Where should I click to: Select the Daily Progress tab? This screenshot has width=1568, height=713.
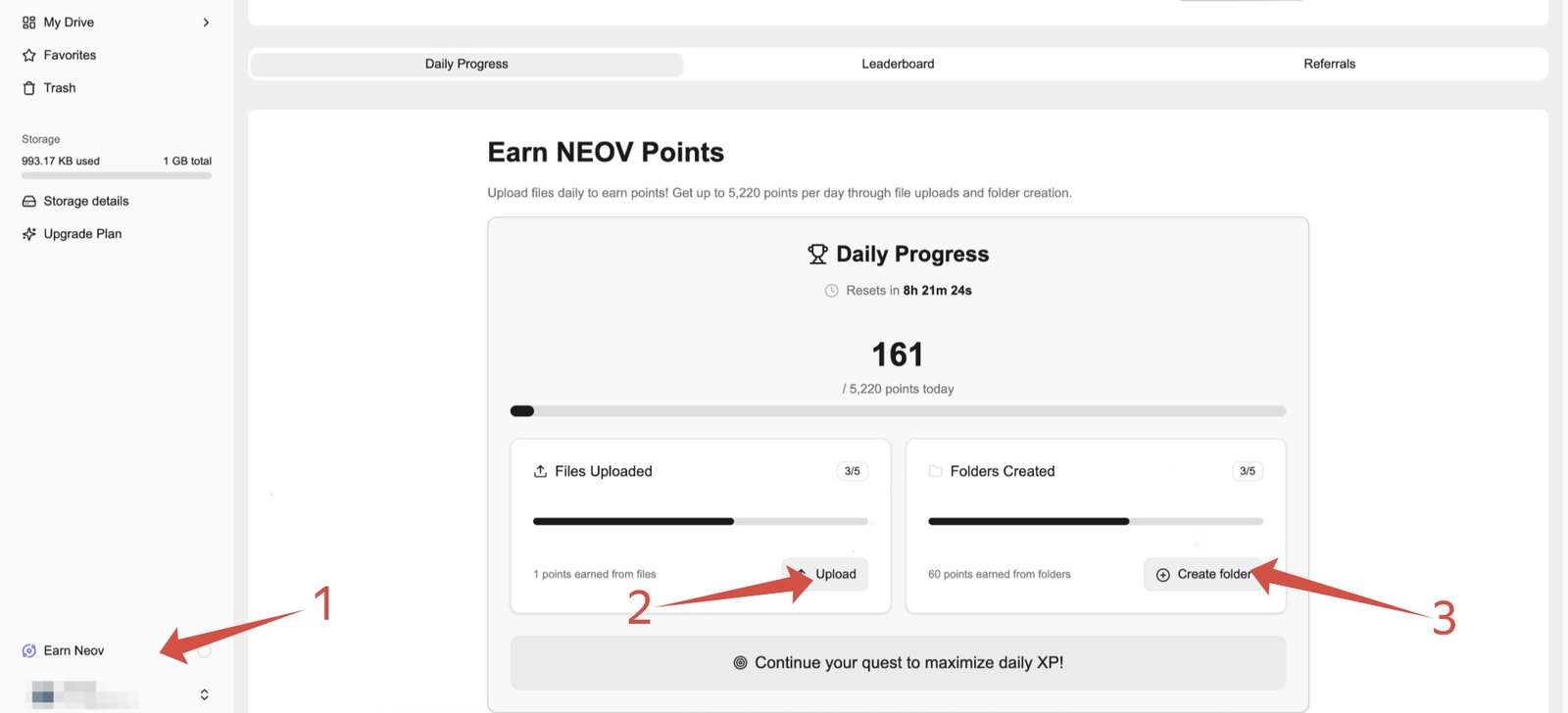point(466,64)
